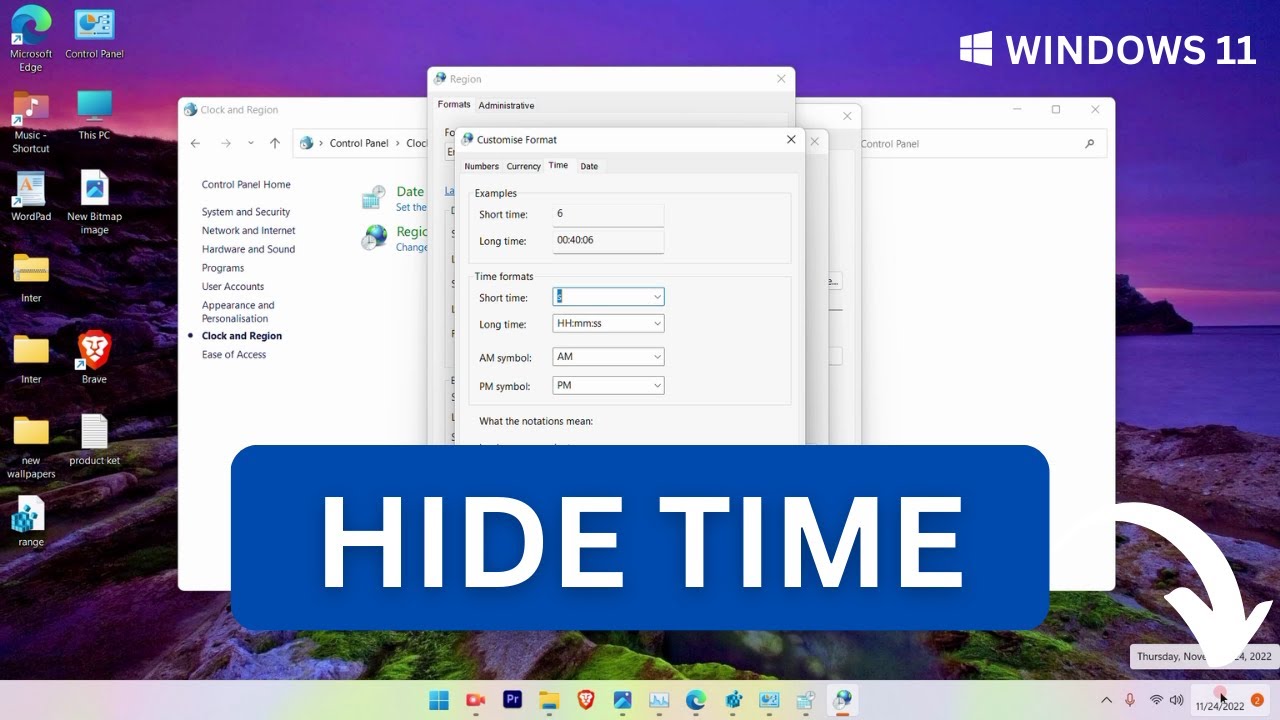1280x720 pixels.
Task: Select the Brave browser desktop icon
Action: (x=94, y=358)
